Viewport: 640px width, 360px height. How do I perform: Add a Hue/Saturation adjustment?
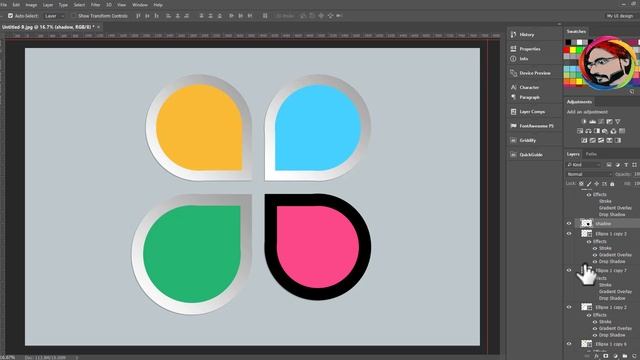tap(580, 131)
